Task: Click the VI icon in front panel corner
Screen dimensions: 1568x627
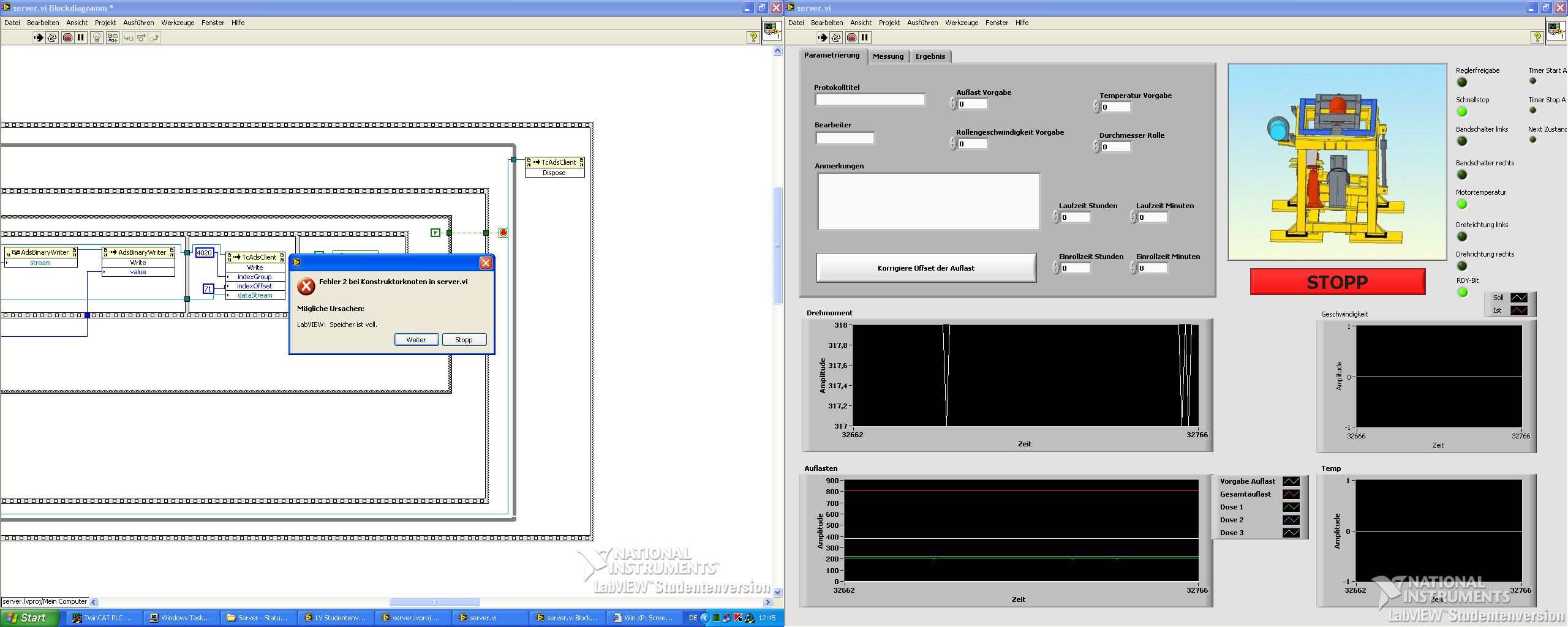Action: click(x=1556, y=30)
